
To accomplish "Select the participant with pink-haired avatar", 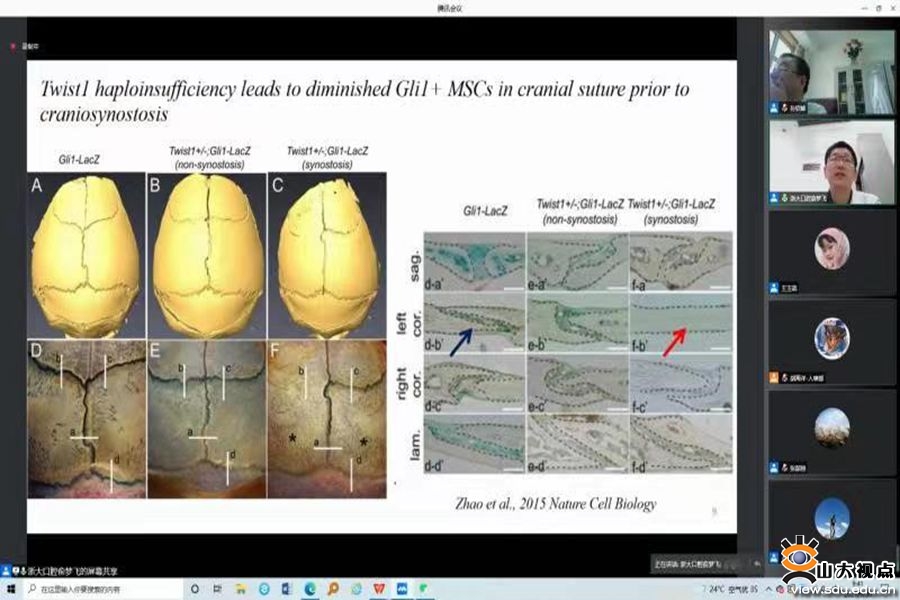I will pos(831,250).
